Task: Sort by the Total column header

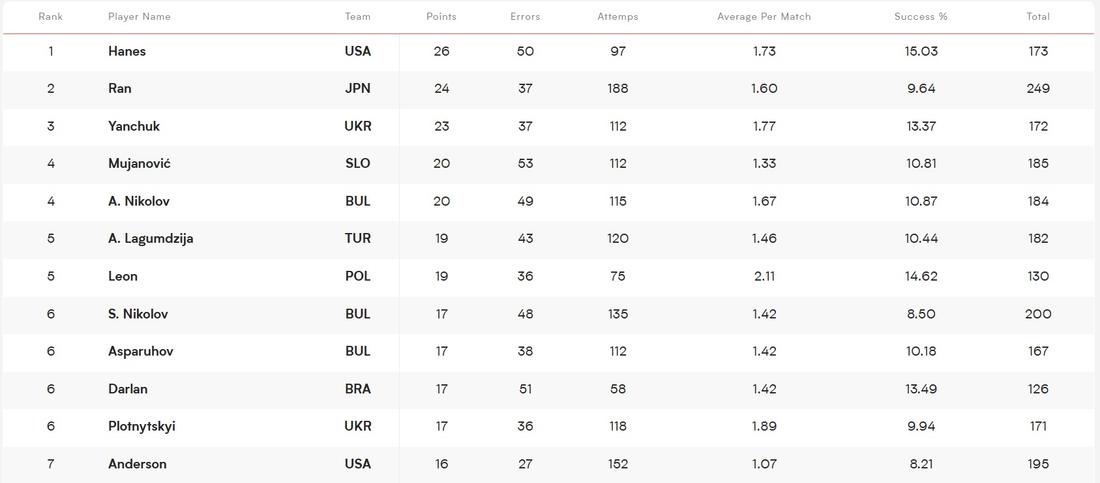Action: [x=1038, y=16]
